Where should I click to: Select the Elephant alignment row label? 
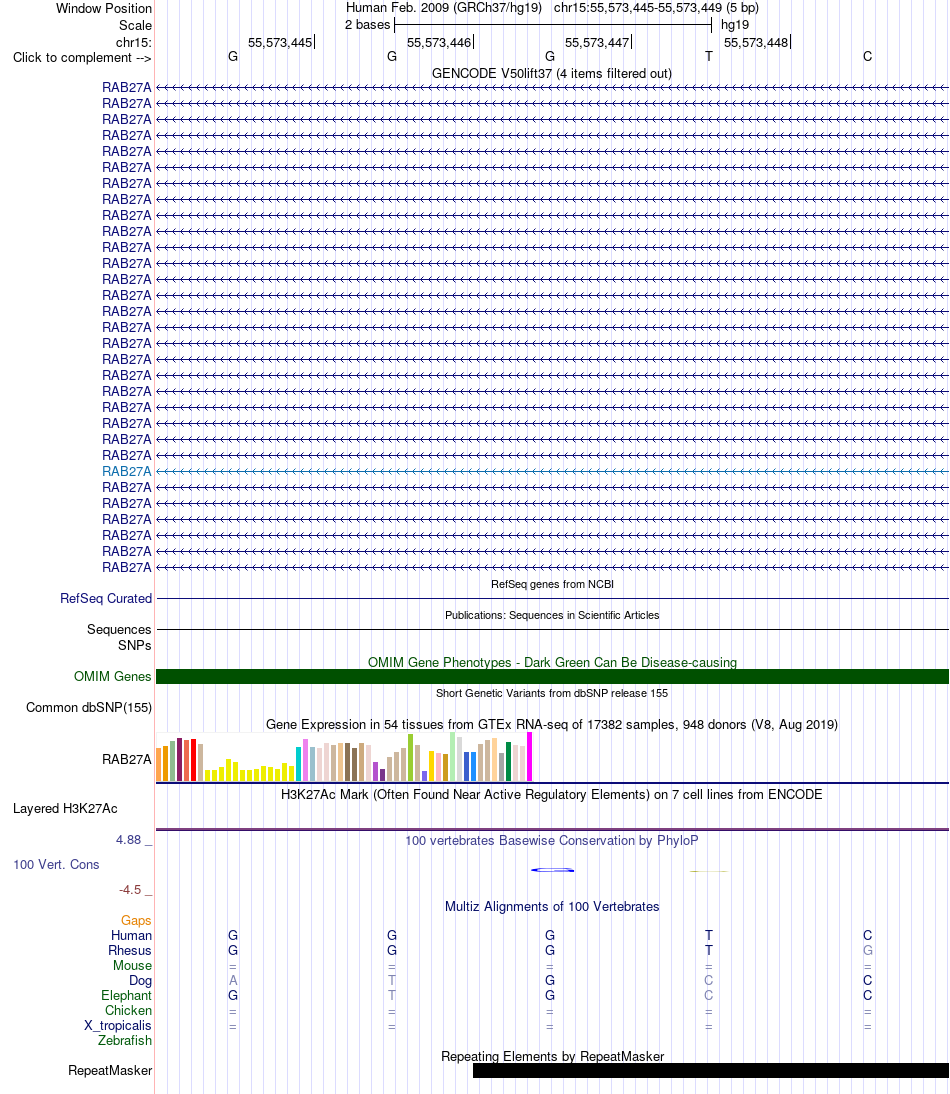[126, 996]
